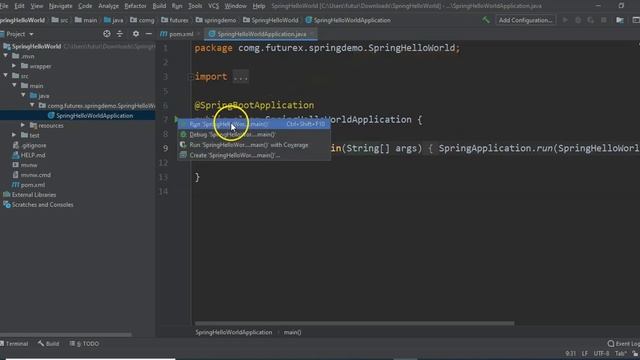Image resolution: width=640 pixels, height=360 pixels.
Task: Open the Edit menu
Action: (x=19, y=6)
